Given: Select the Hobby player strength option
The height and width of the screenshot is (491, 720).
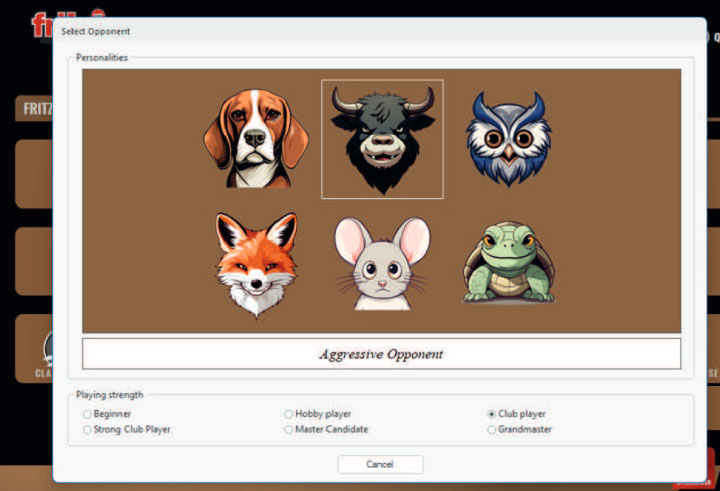Looking at the screenshot, I should click(289, 414).
